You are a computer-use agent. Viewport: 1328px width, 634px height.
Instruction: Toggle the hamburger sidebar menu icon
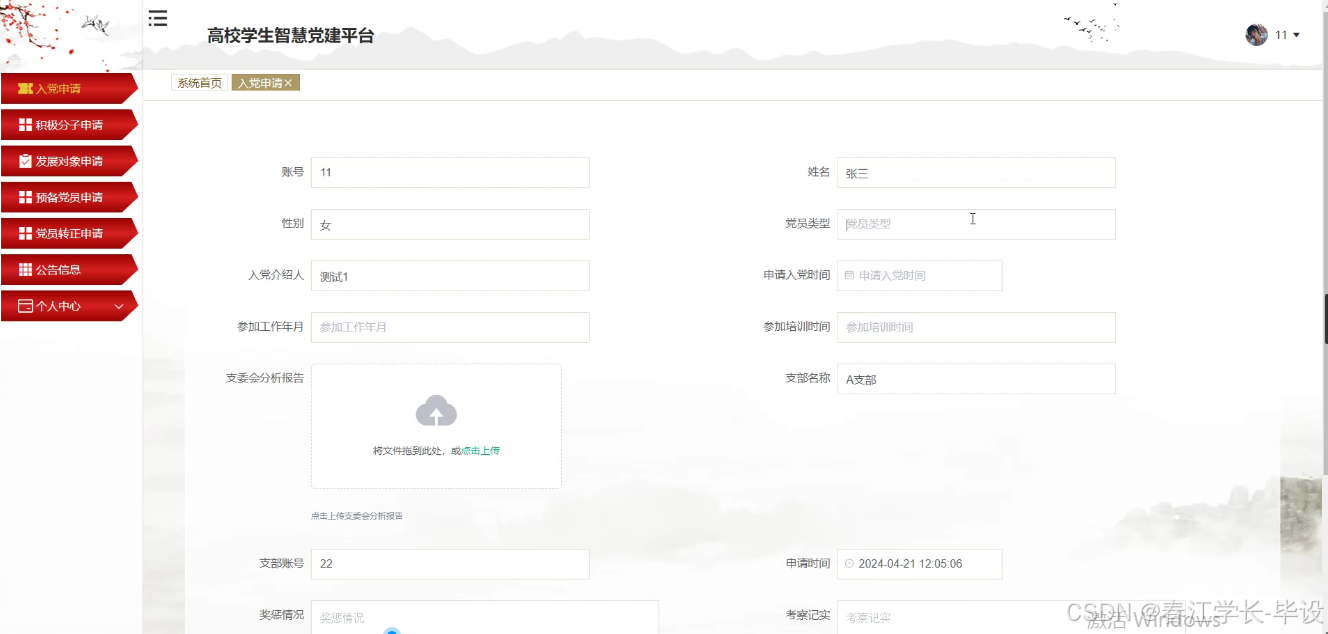[x=158, y=18]
